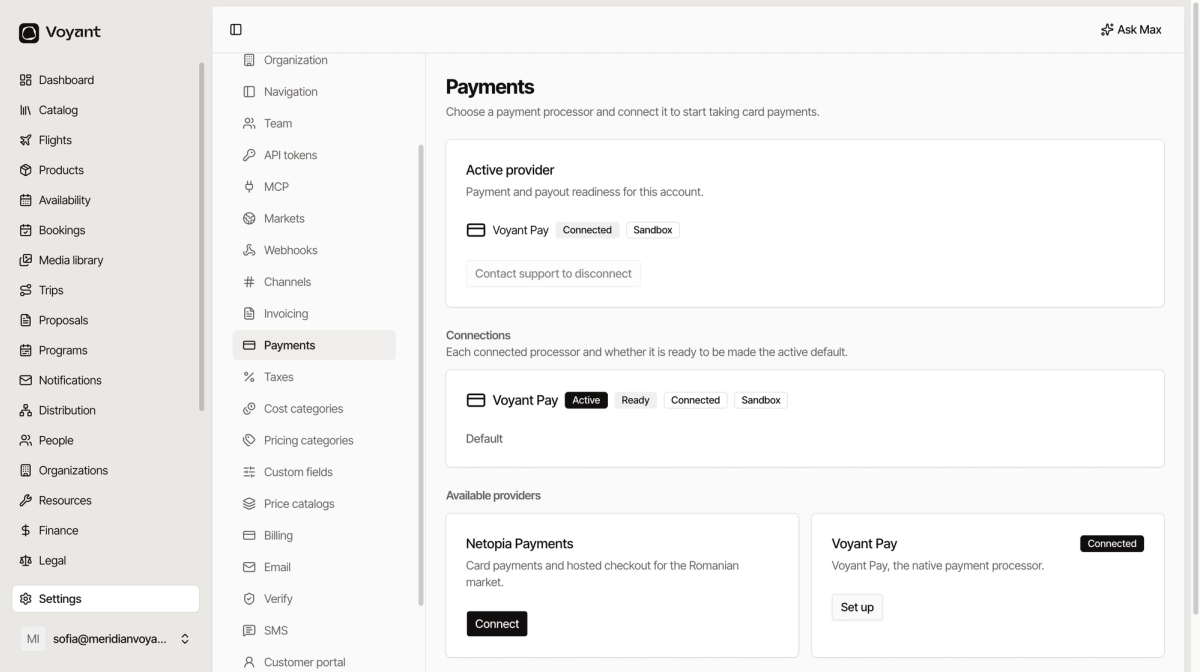Click the Markets globe icon

249,218
